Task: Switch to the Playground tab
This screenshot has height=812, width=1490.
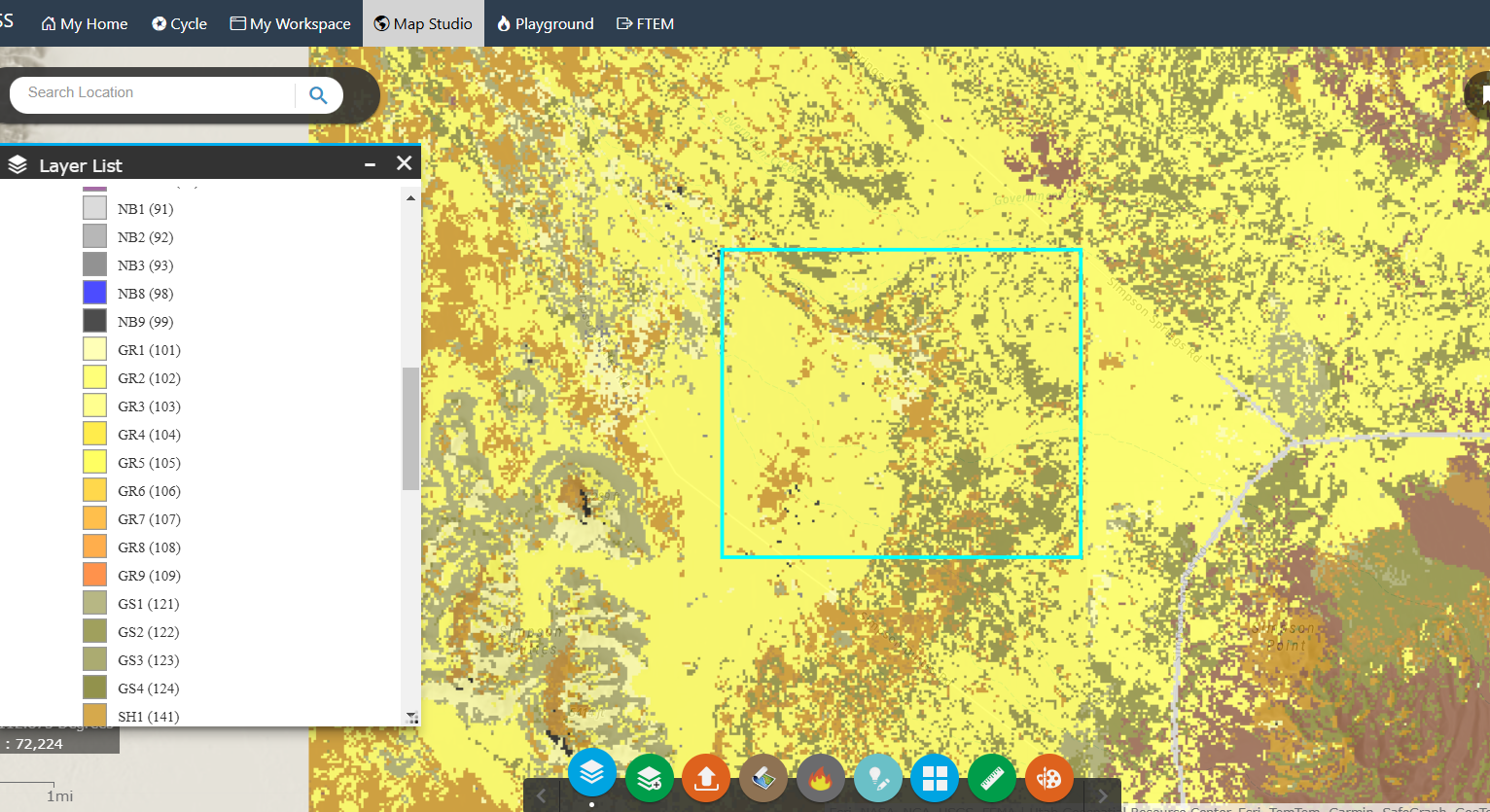Action: 545,22
